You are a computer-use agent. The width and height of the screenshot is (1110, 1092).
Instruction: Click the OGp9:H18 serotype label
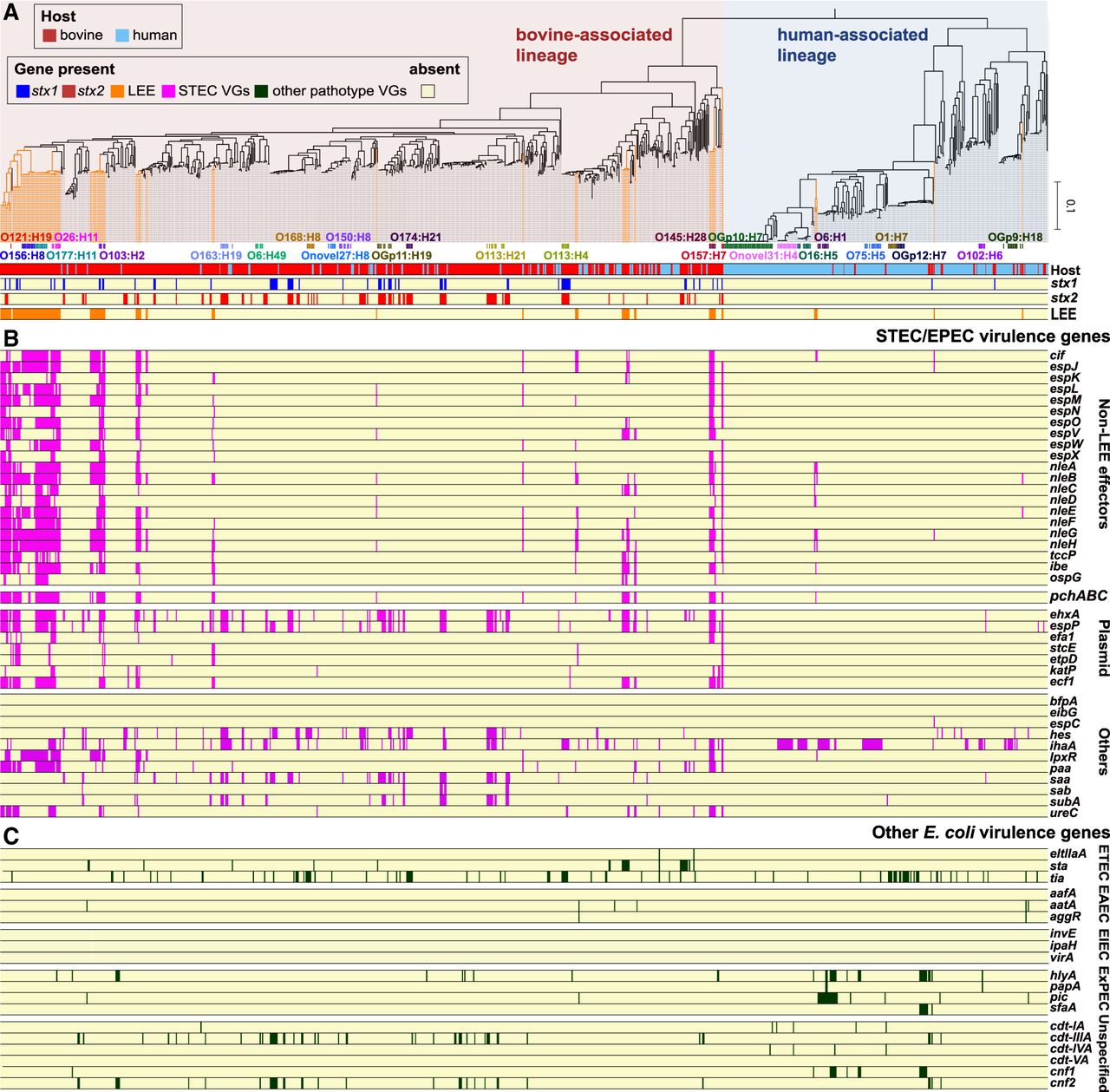(x=1015, y=237)
